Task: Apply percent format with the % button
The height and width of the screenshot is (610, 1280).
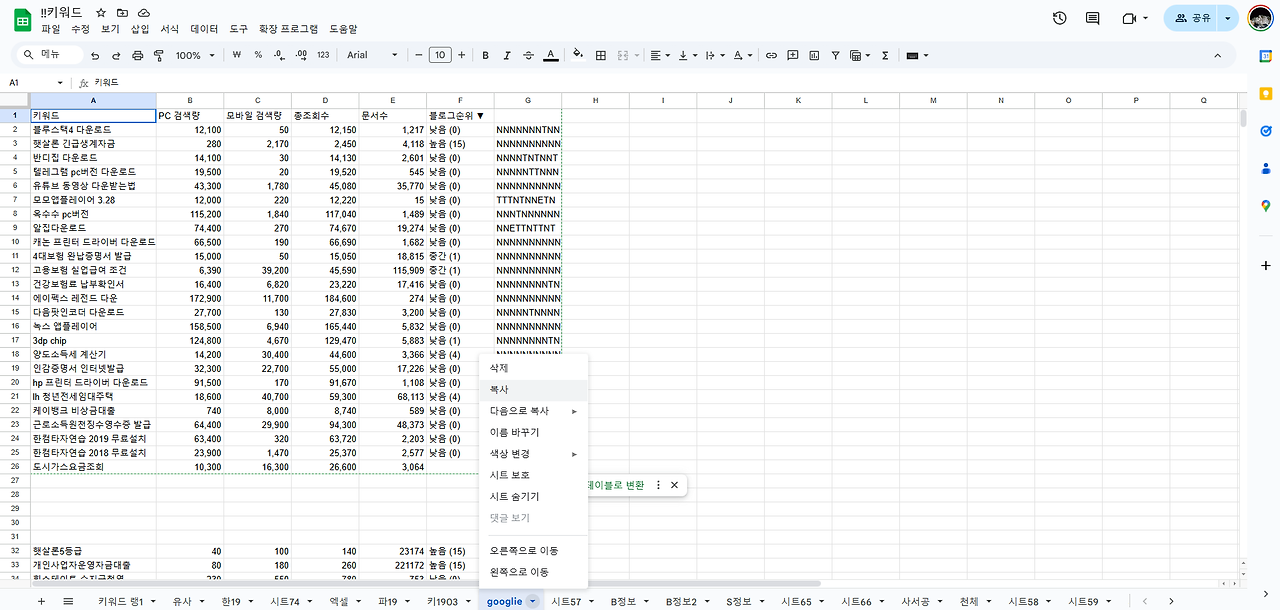Action: (x=258, y=55)
